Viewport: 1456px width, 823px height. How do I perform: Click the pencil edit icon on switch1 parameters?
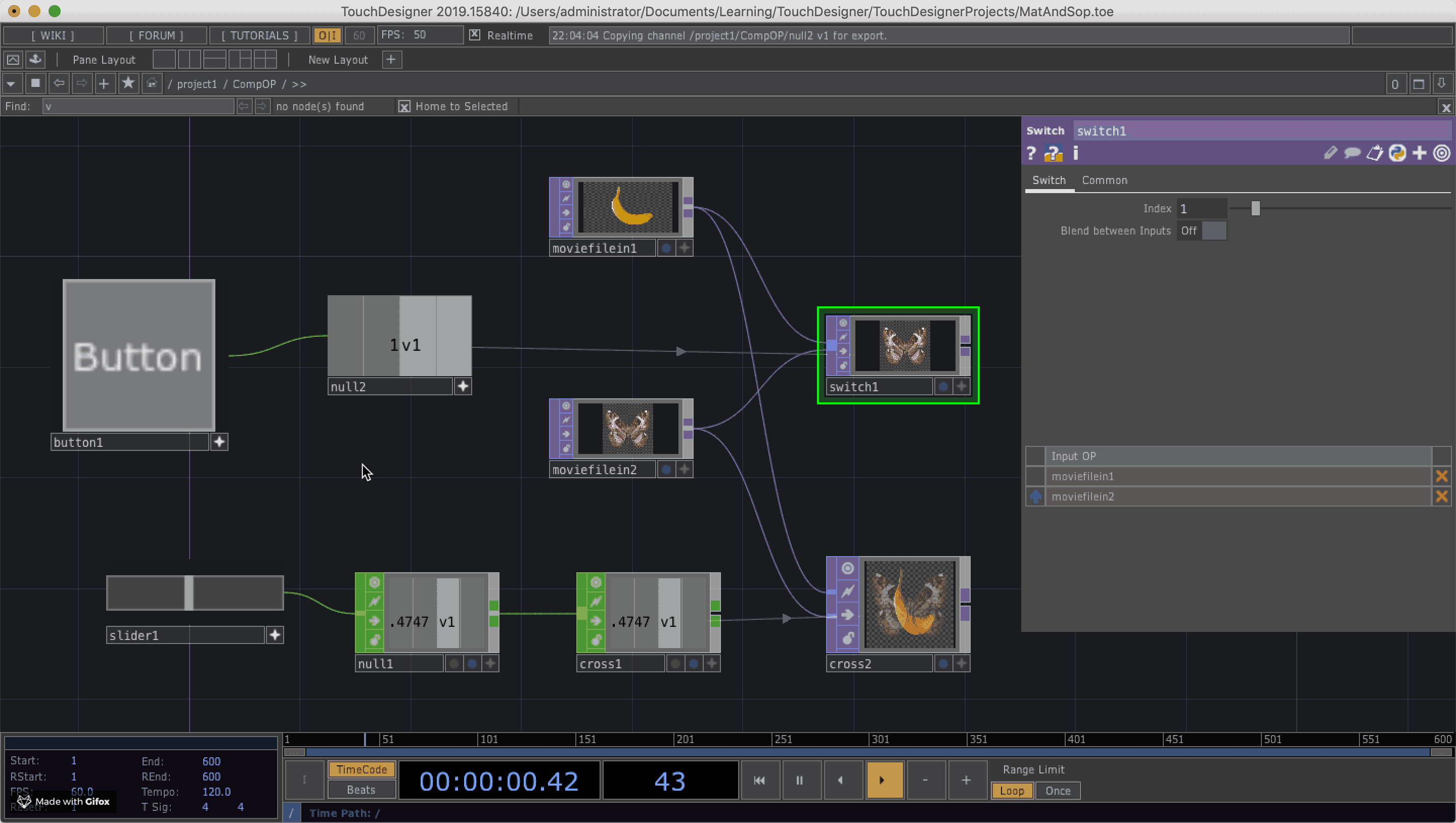point(1331,153)
